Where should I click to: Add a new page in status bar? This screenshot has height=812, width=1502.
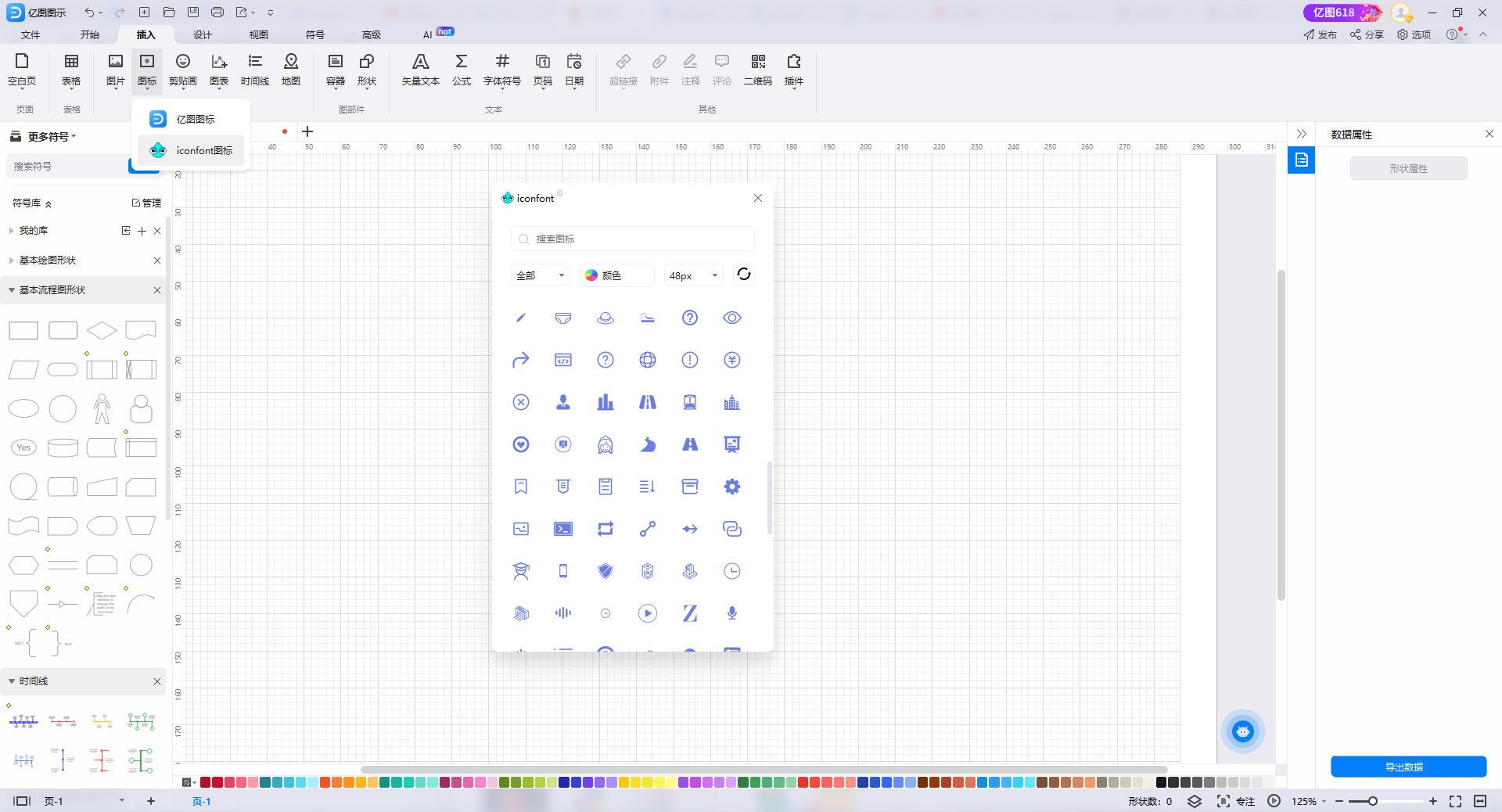pyautogui.click(x=151, y=801)
